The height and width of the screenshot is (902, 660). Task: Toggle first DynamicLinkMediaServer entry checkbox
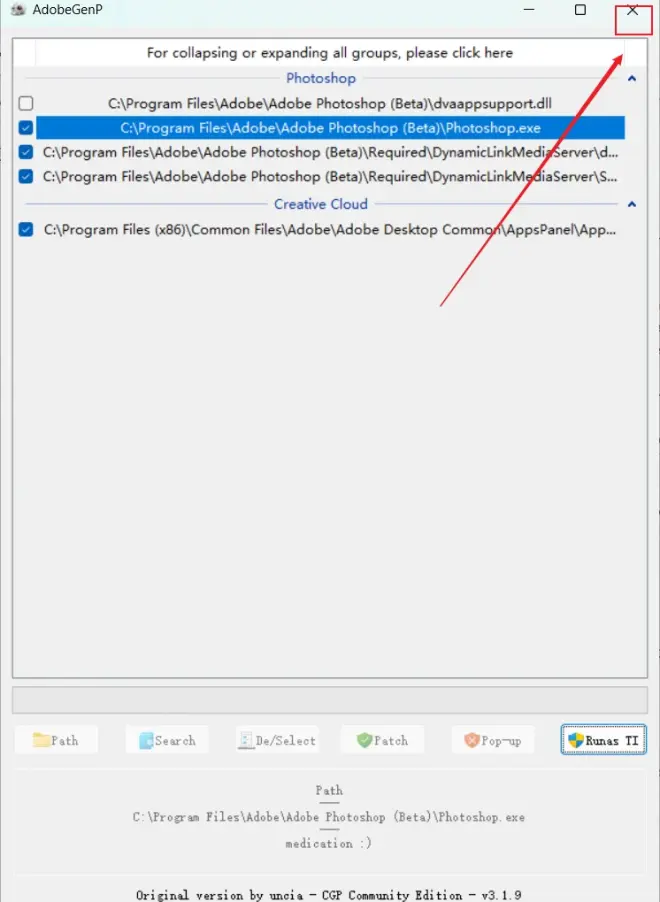(26, 152)
